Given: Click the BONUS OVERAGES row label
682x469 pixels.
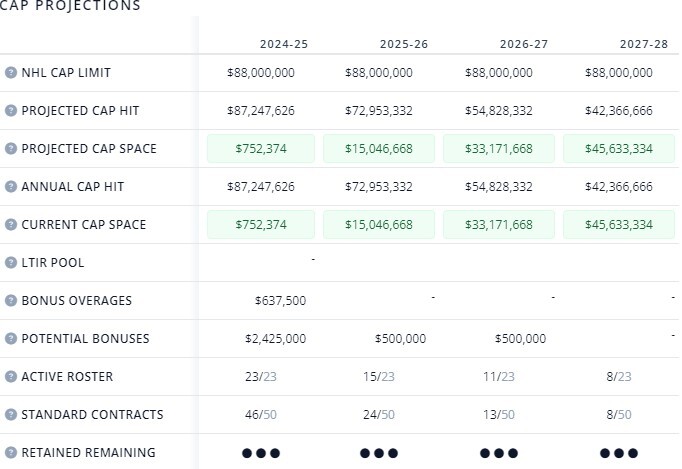Looking at the screenshot, I should tap(77, 301).
